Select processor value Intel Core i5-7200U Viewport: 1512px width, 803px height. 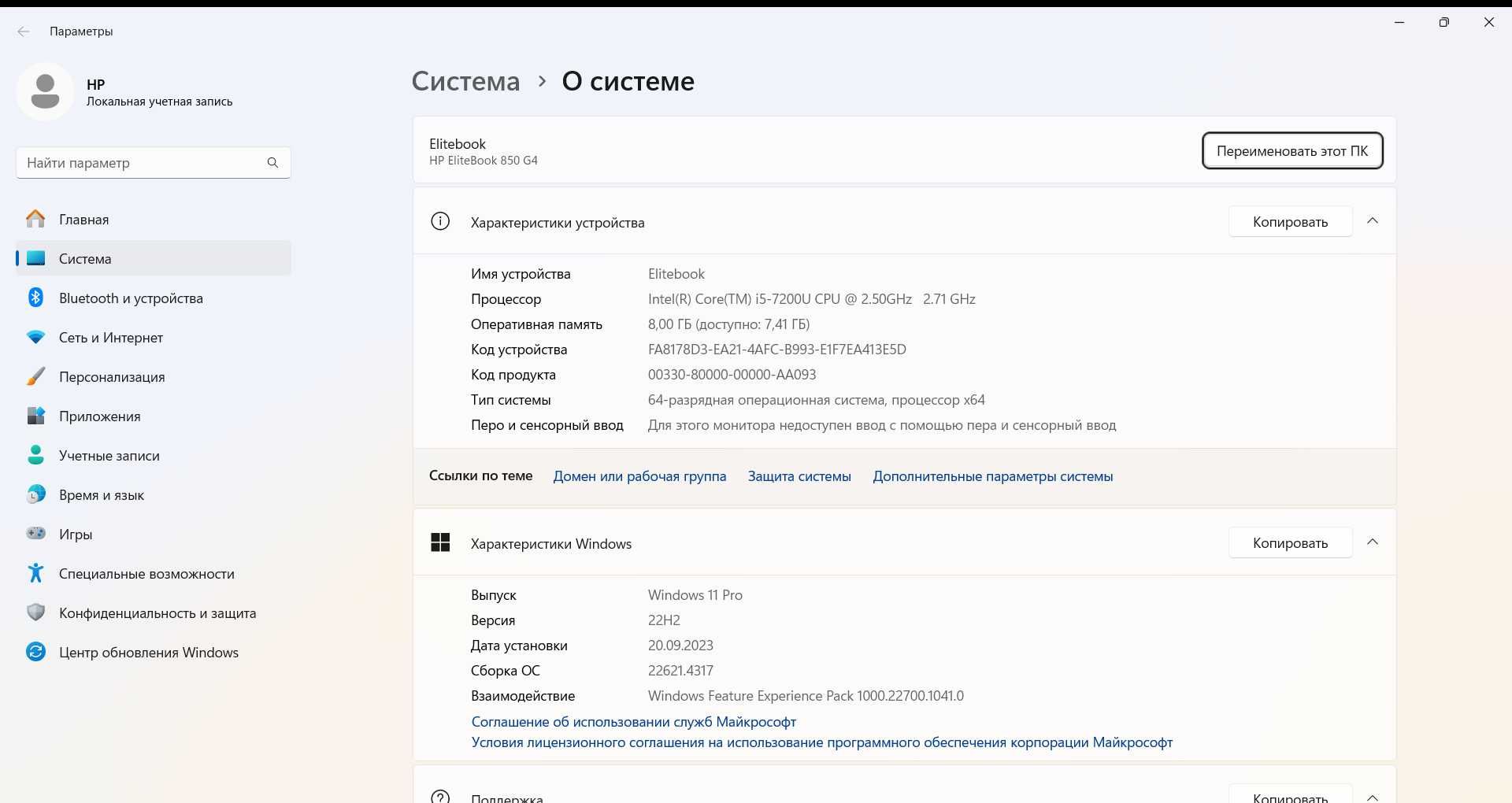[811, 298]
